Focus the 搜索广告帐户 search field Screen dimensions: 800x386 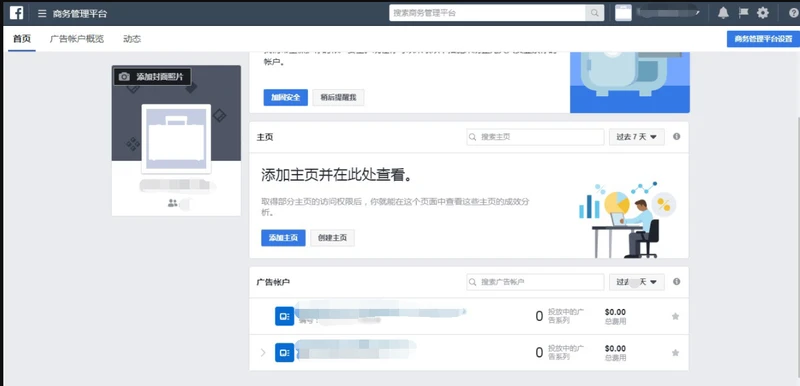tap(535, 282)
